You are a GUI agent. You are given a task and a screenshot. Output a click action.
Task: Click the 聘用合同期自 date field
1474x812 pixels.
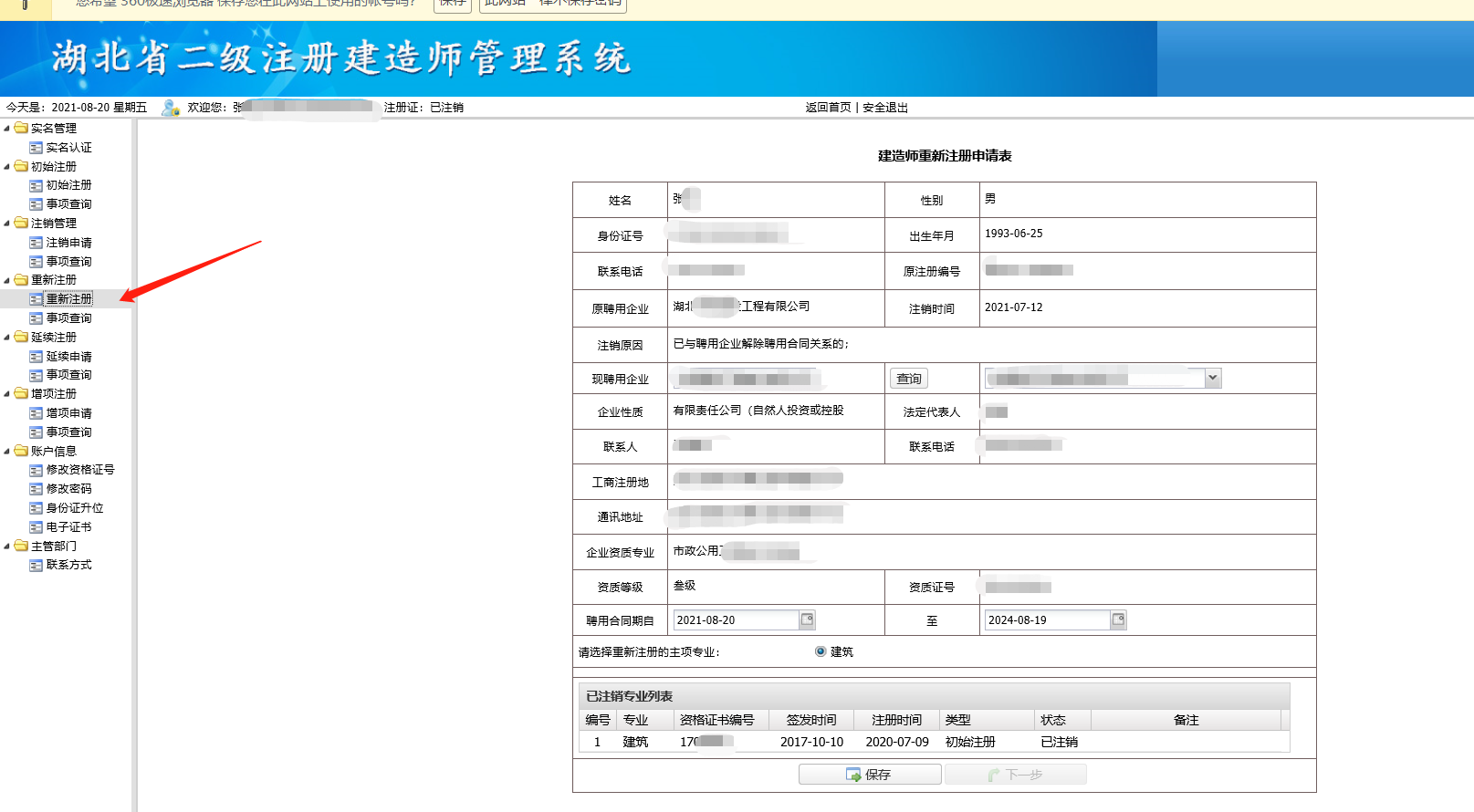(736, 620)
